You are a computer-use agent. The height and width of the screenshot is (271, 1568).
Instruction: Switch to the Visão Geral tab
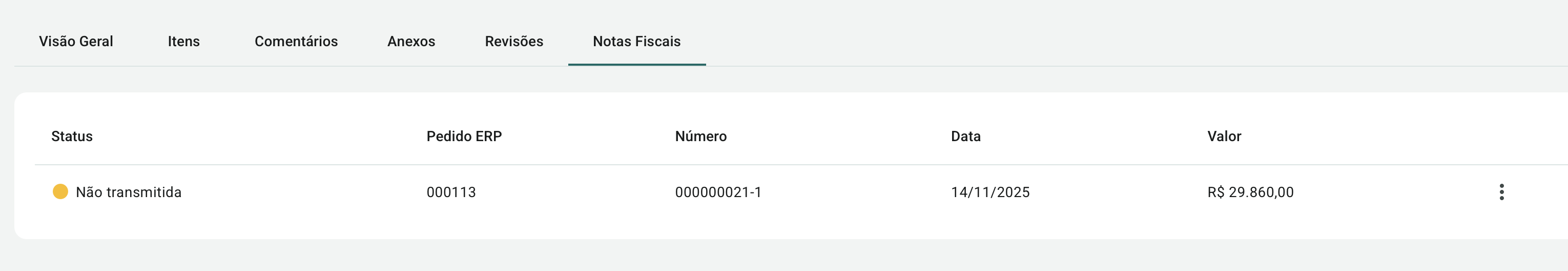(76, 42)
